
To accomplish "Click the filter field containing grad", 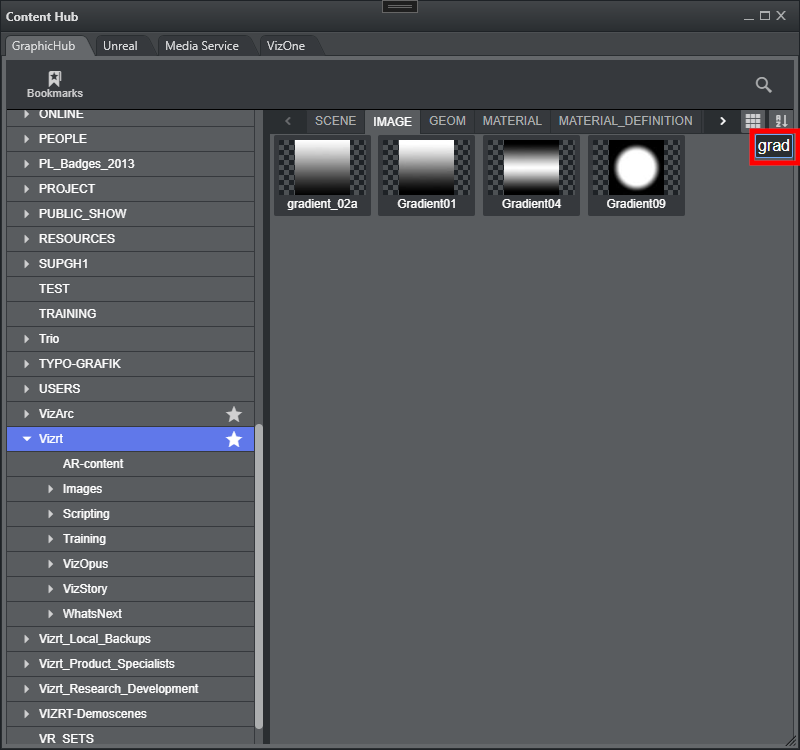I will [773, 146].
